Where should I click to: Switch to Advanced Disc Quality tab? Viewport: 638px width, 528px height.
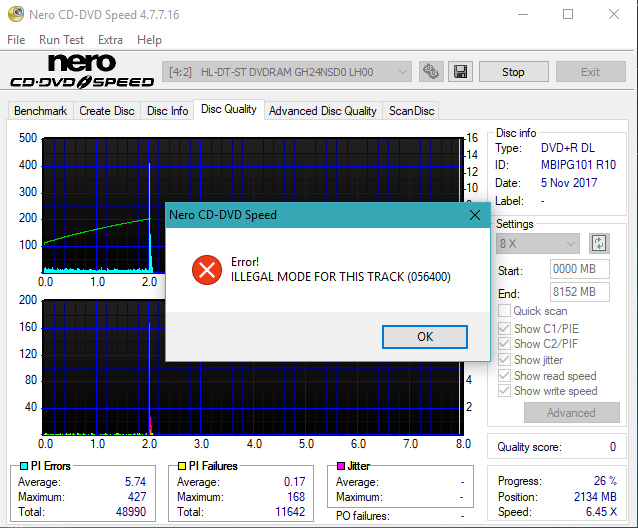click(x=323, y=111)
